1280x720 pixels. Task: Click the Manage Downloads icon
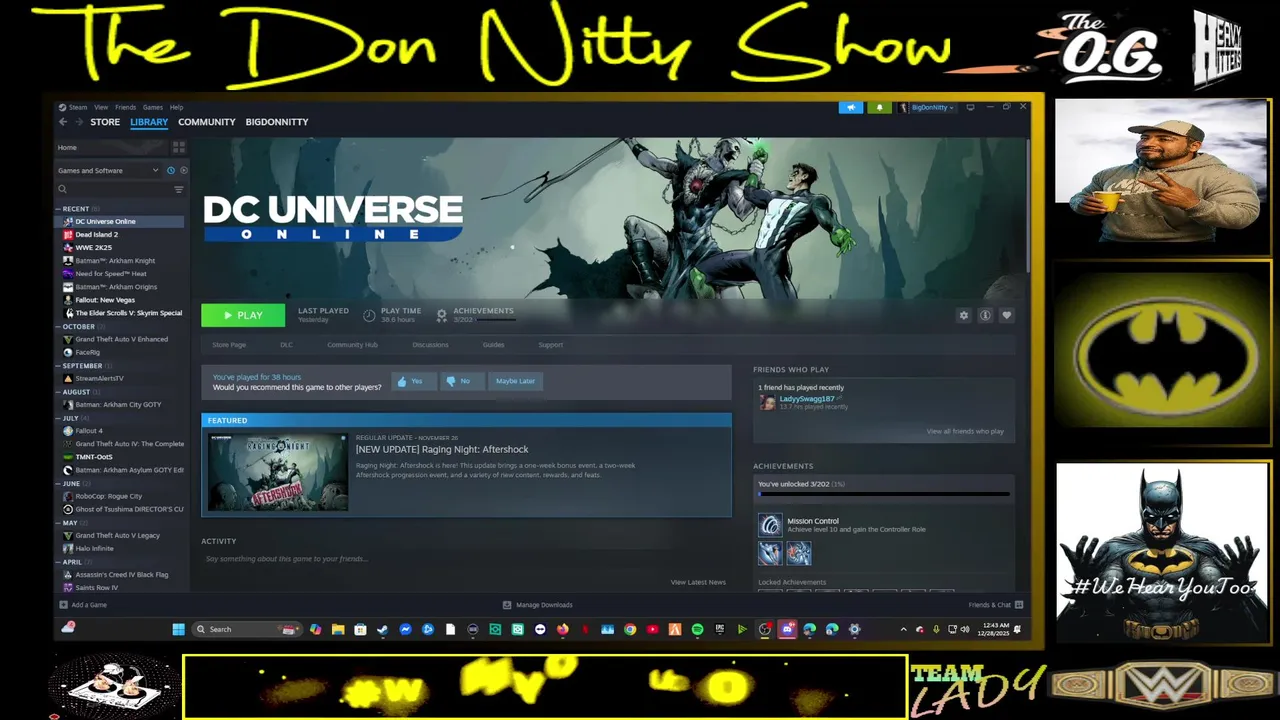(507, 605)
